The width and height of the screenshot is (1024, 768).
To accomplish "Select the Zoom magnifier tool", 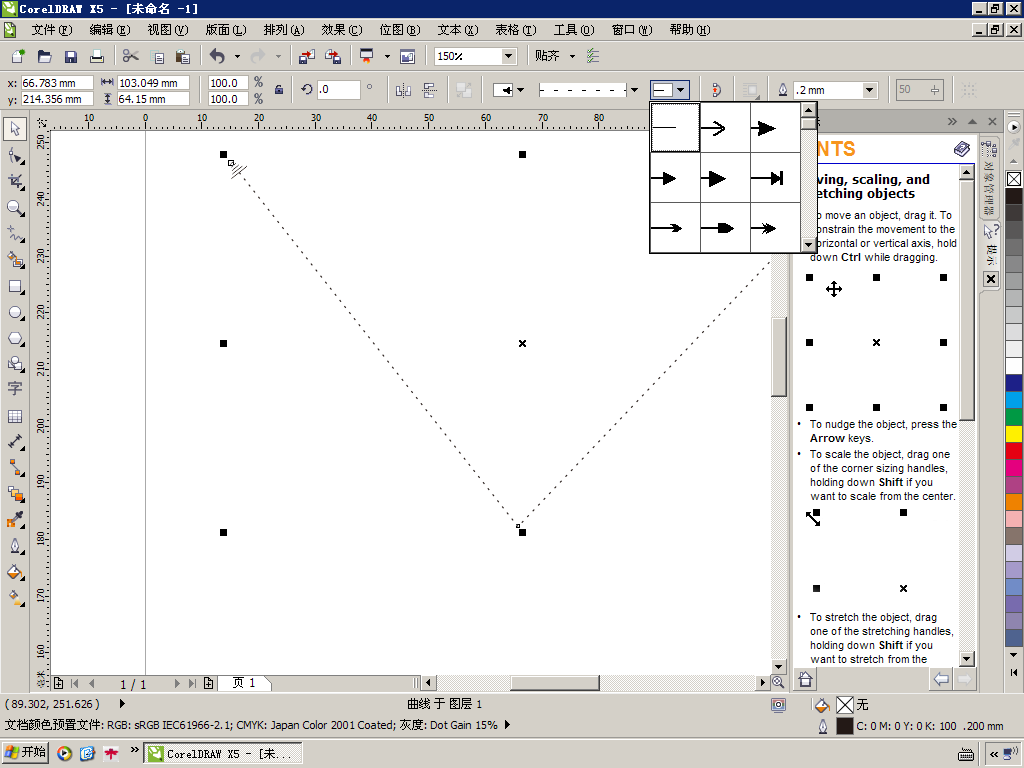I will (x=15, y=208).
